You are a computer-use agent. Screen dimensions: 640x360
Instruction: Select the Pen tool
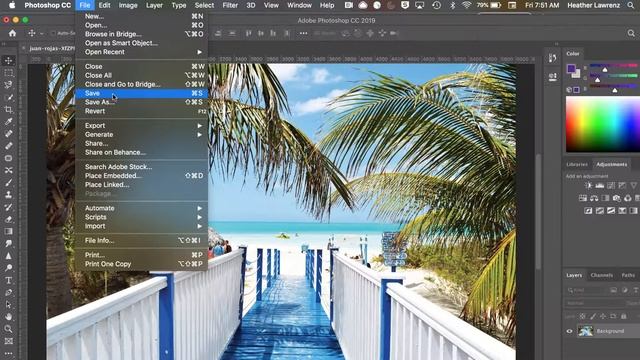pos(8,292)
